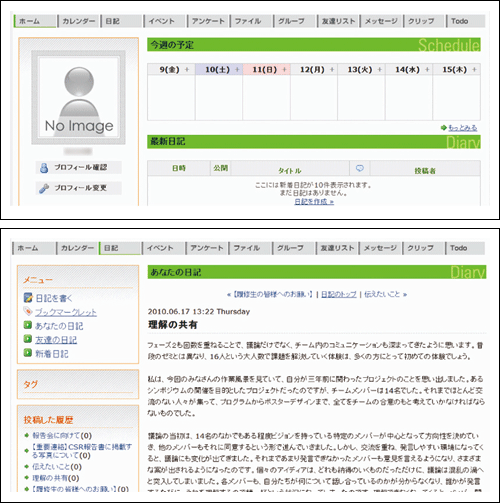Switch to the カレンダー tab in top navigation
This screenshot has height=503, width=500.
pyautogui.click(x=79, y=21)
